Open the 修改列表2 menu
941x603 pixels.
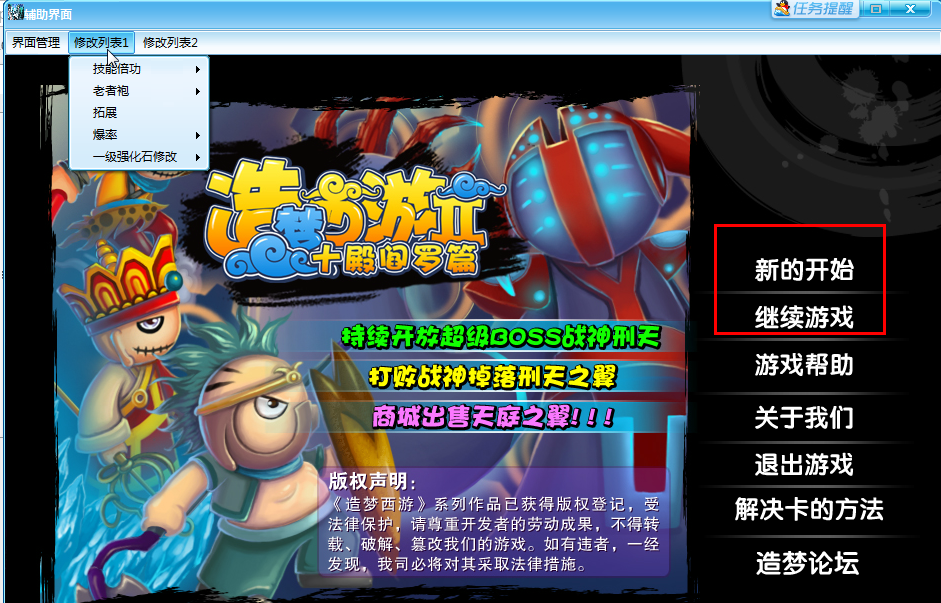pos(170,43)
